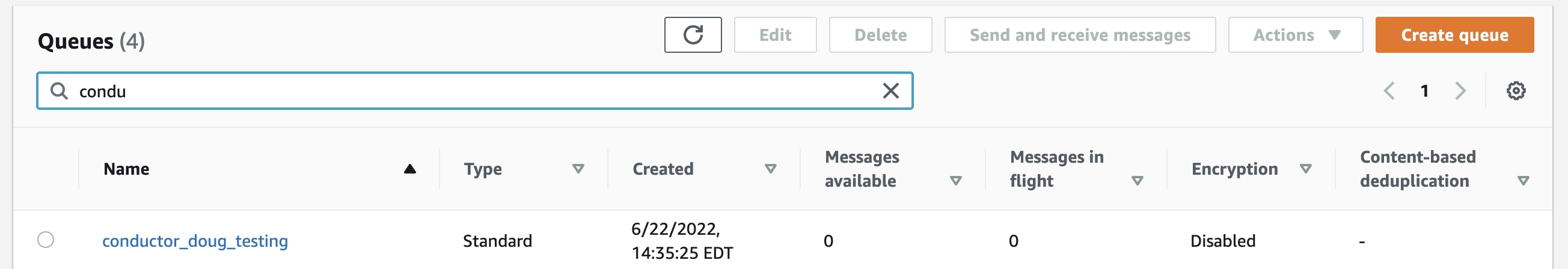
Task: Sort by Encryption column arrow
Action: coord(1306,169)
